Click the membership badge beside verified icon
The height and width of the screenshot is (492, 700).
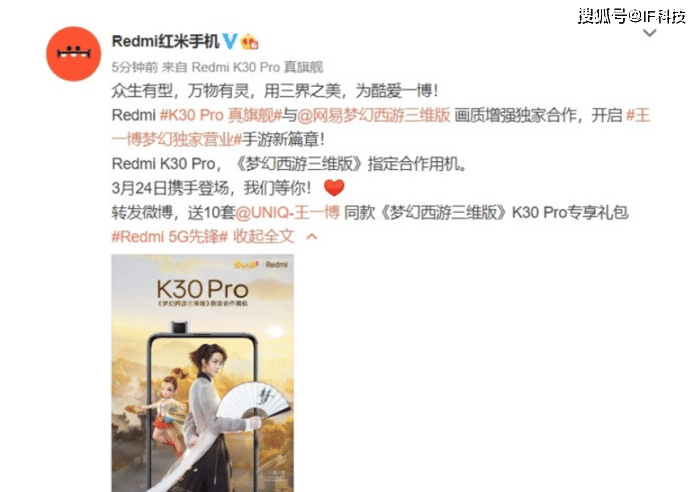[250, 42]
